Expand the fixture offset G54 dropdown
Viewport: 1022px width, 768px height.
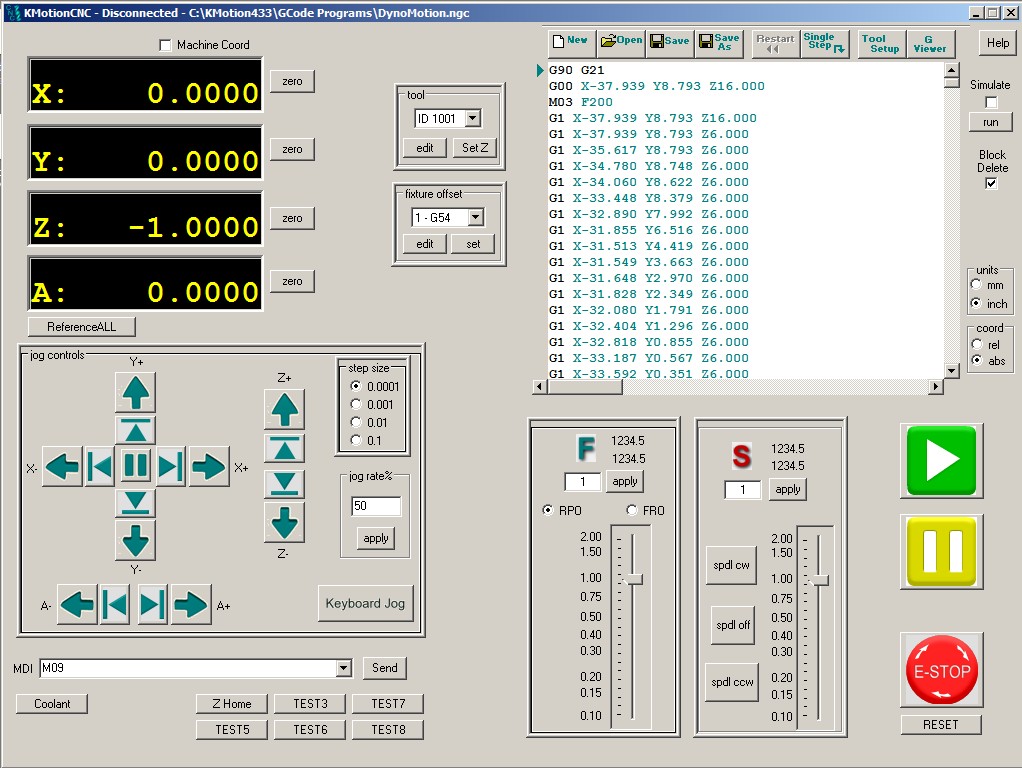475,217
